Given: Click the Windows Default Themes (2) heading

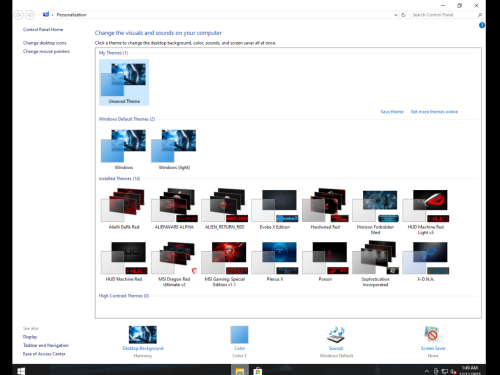Looking at the screenshot, I should point(127,119).
